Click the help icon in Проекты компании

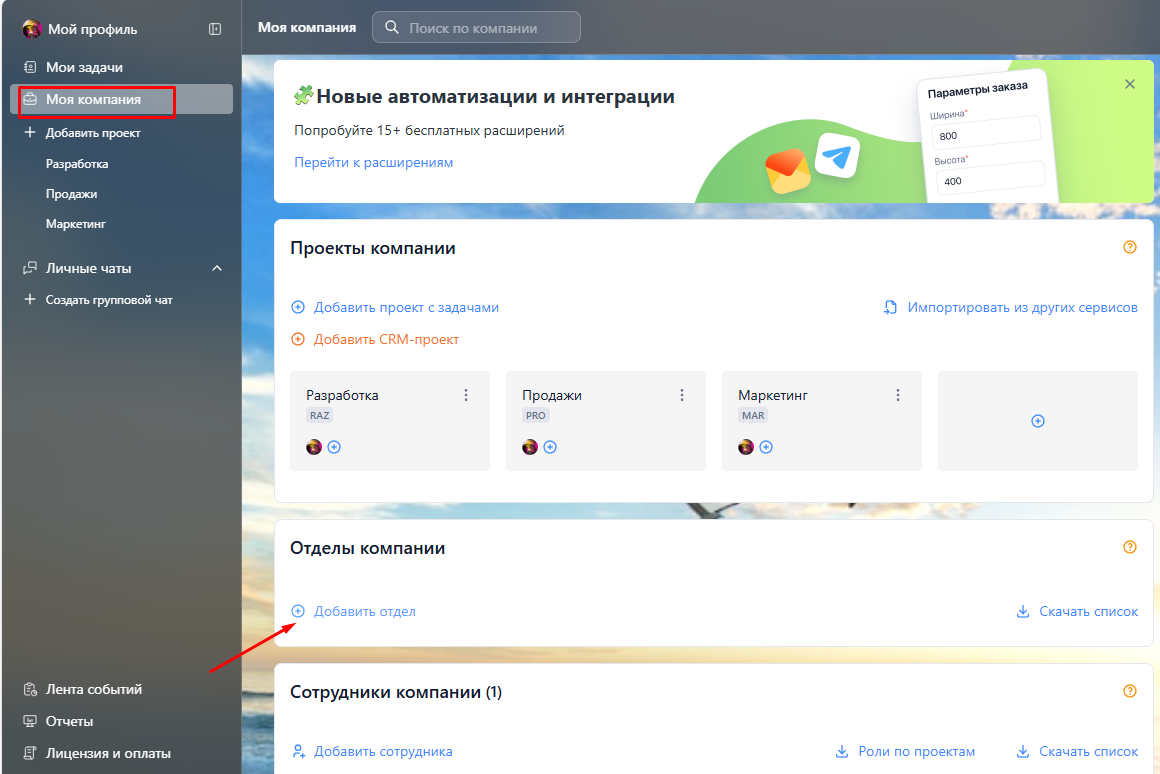(x=1130, y=247)
